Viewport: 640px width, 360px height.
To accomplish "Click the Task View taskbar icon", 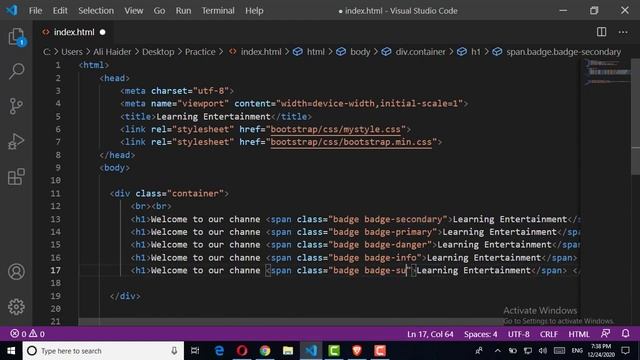I will pyautogui.click(x=195, y=351).
